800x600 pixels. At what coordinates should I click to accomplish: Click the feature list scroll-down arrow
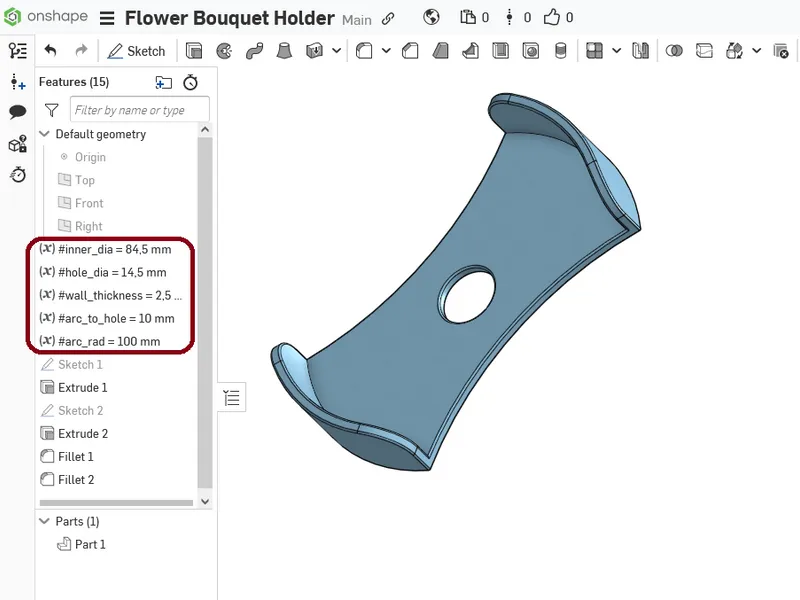coord(205,501)
